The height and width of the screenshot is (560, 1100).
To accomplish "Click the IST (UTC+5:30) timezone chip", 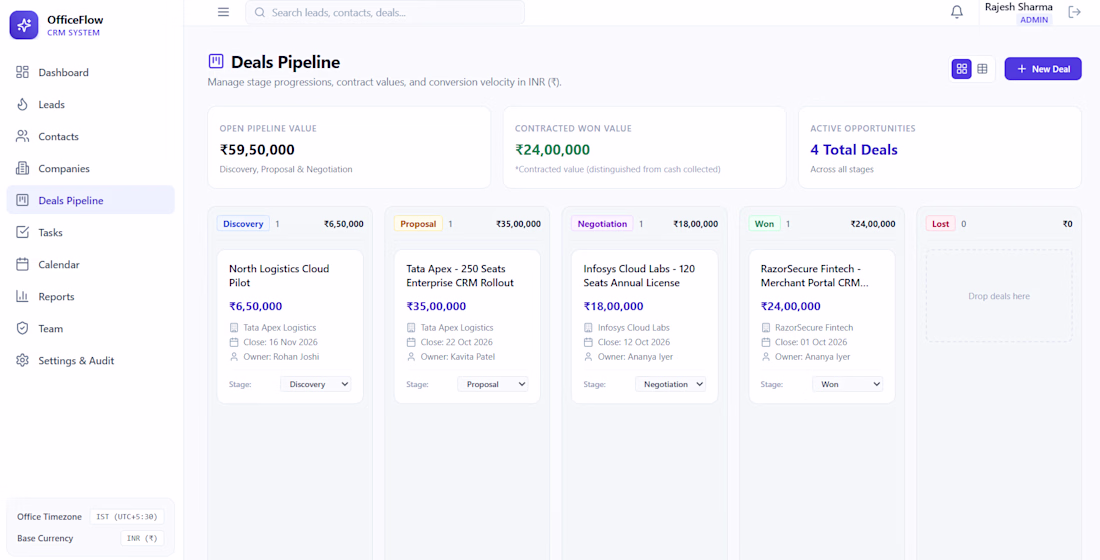I will [127, 516].
